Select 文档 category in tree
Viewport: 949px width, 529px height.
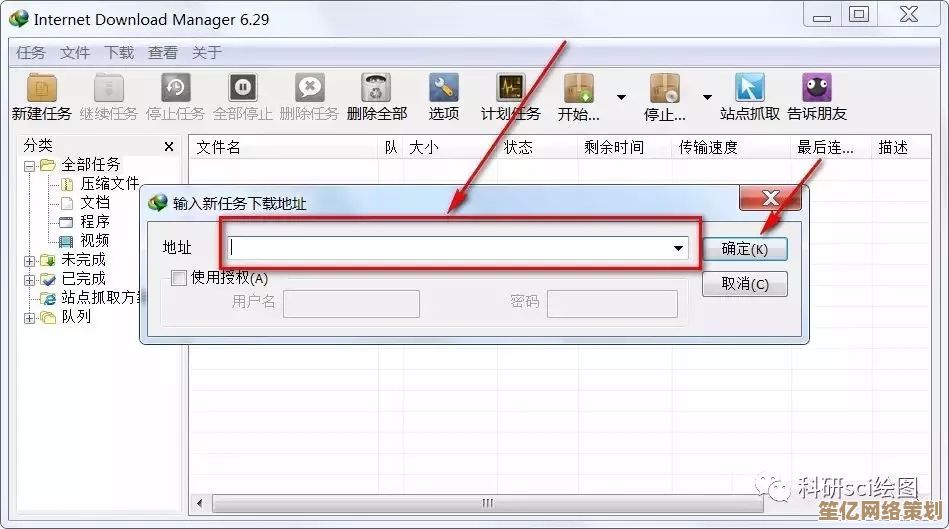tap(95, 203)
